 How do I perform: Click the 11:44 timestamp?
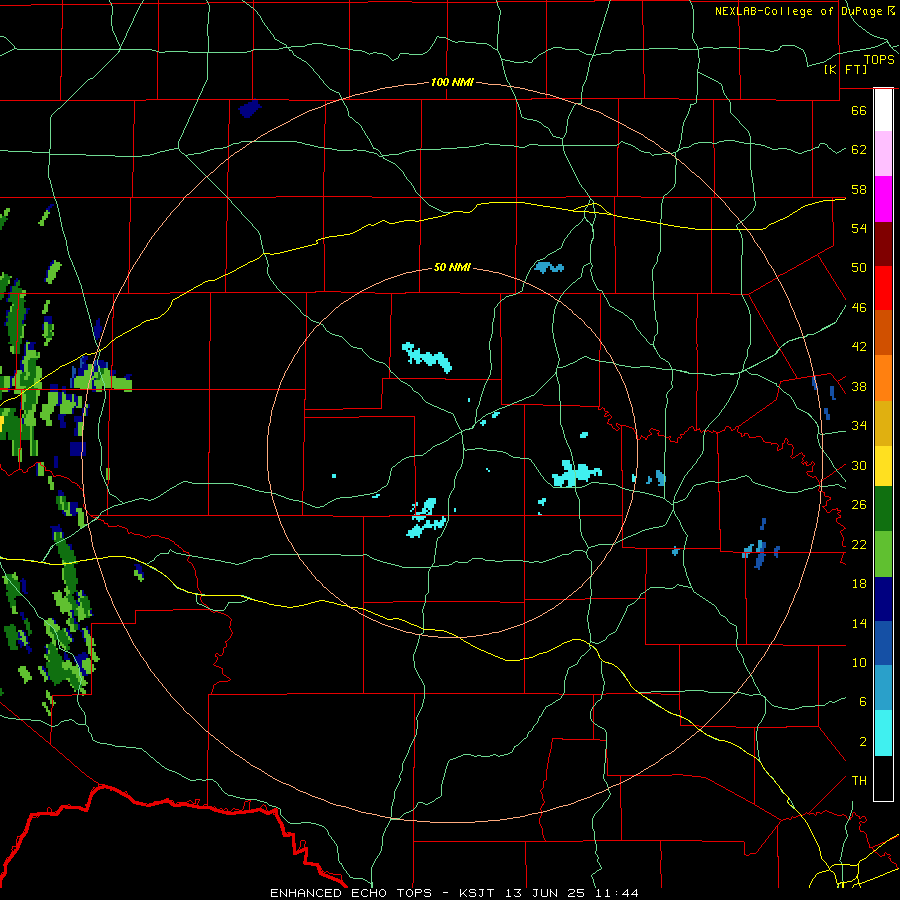618,893
